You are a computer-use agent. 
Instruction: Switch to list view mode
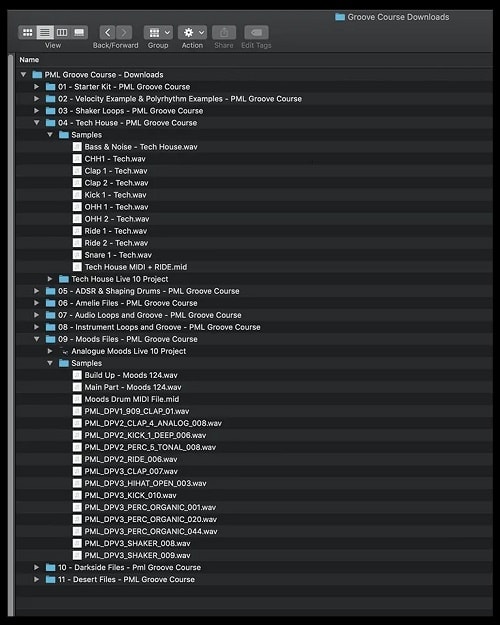pos(45,32)
